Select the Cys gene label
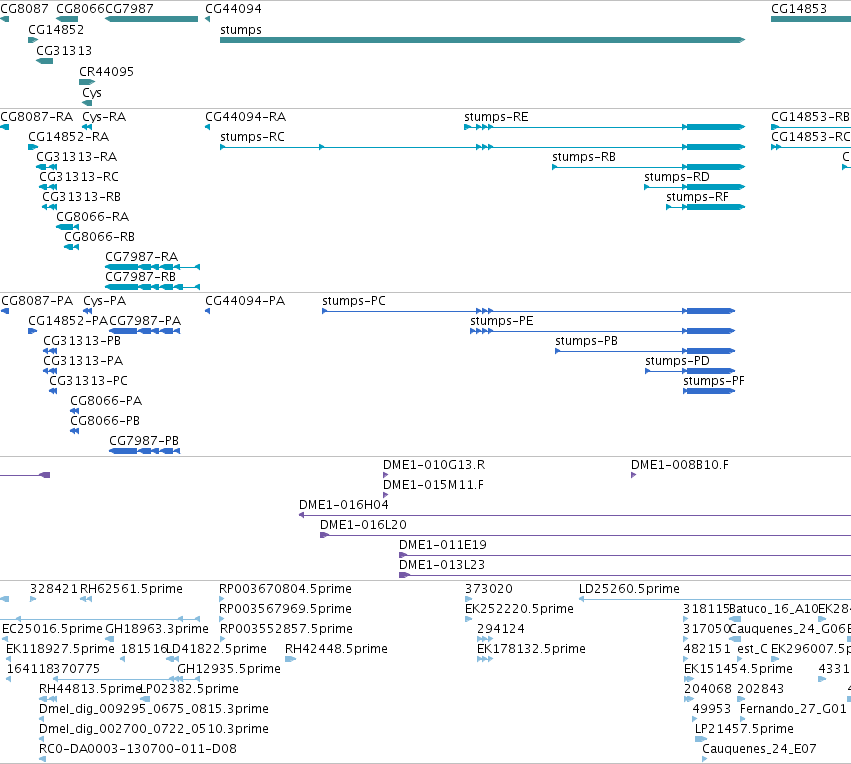The height and width of the screenshot is (764, 851). coord(92,93)
